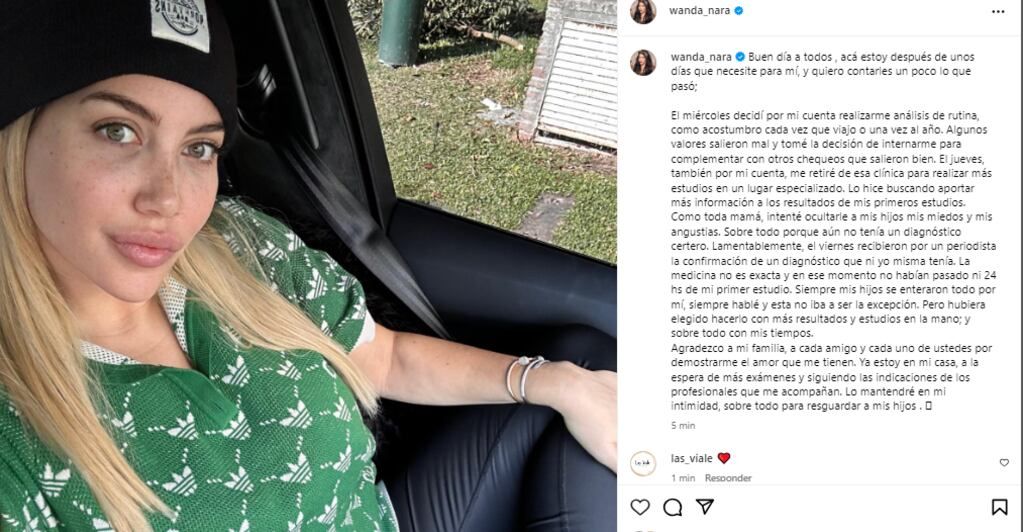Click the red heart emoji in the comment
This screenshot has width=1023, height=532.
pyautogui.click(x=724, y=458)
